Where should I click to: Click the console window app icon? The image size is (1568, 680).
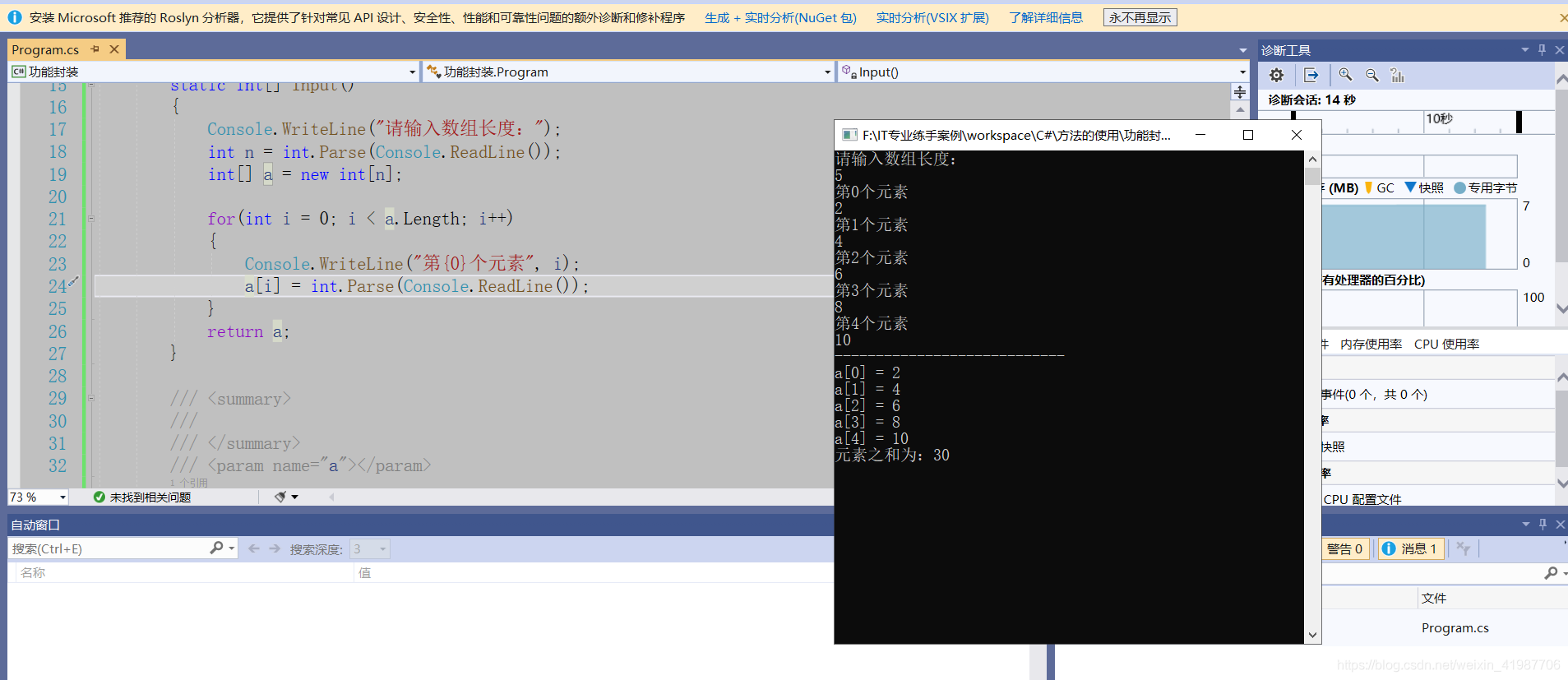849,135
